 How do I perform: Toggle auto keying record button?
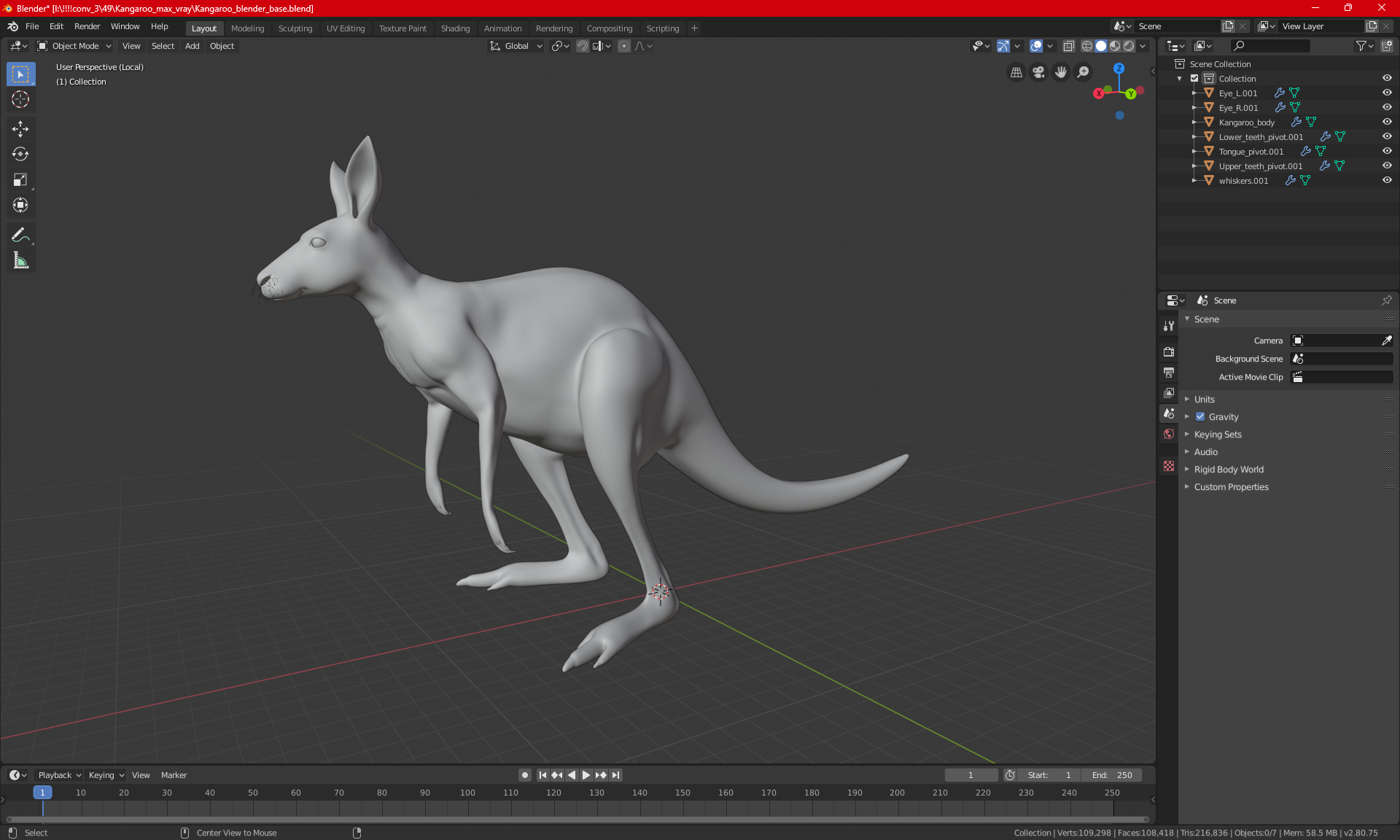[x=524, y=775]
